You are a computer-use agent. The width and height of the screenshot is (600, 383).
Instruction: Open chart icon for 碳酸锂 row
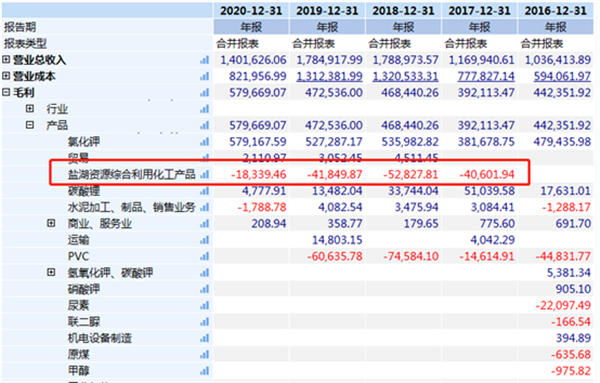click(205, 191)
